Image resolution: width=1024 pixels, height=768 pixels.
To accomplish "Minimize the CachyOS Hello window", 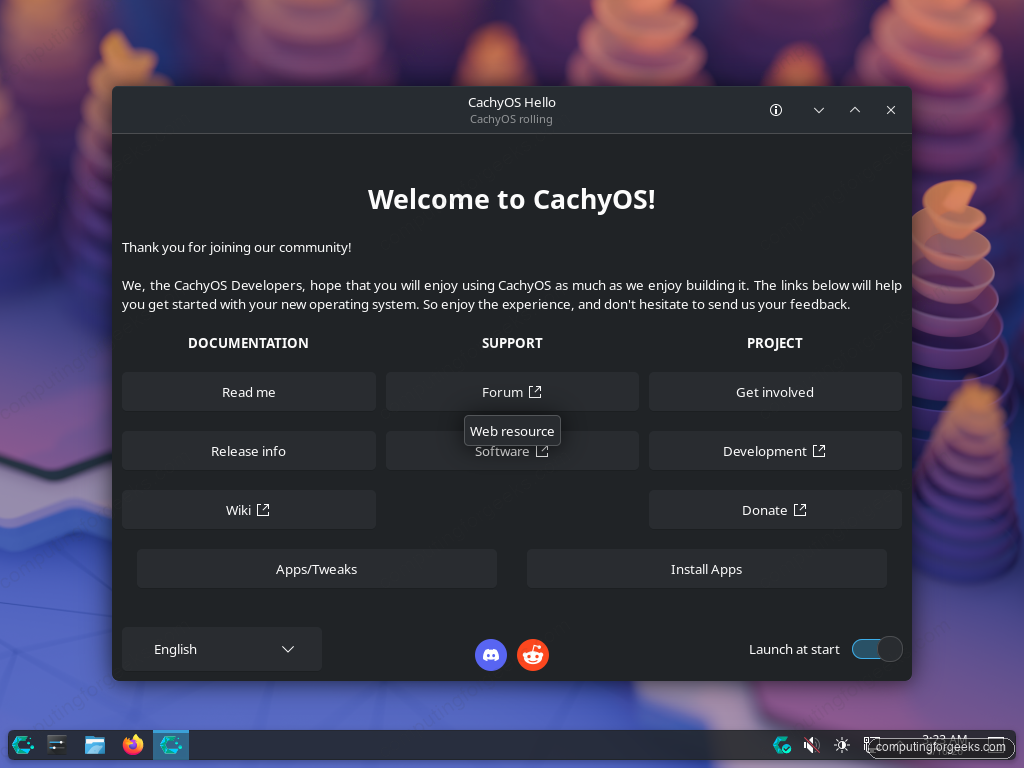I will click(818, 110).
